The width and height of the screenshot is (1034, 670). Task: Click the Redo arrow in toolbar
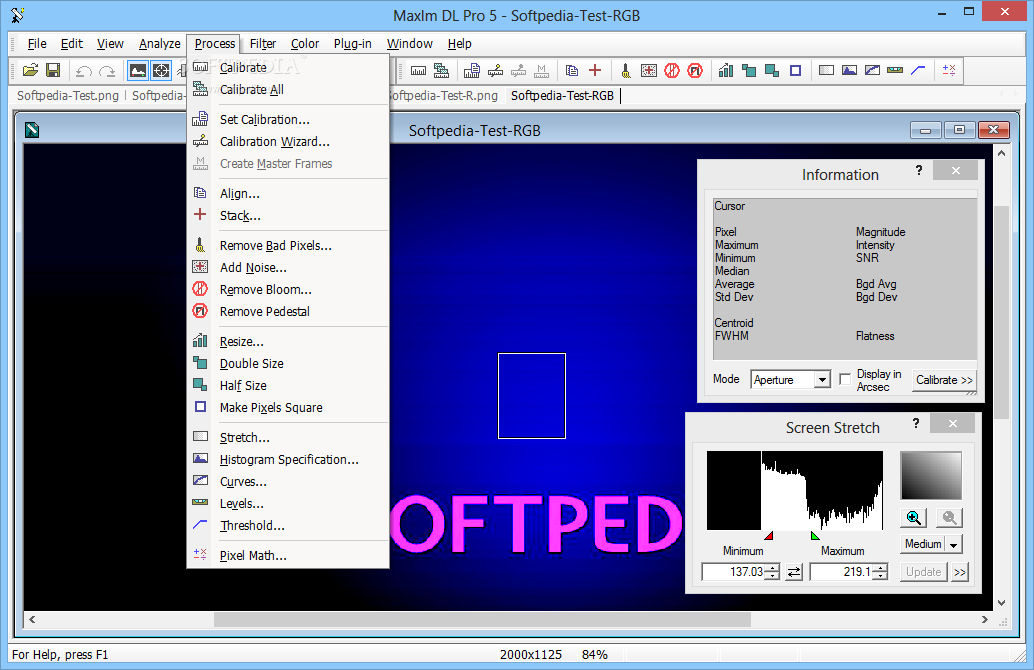click(x=107, y=71)
